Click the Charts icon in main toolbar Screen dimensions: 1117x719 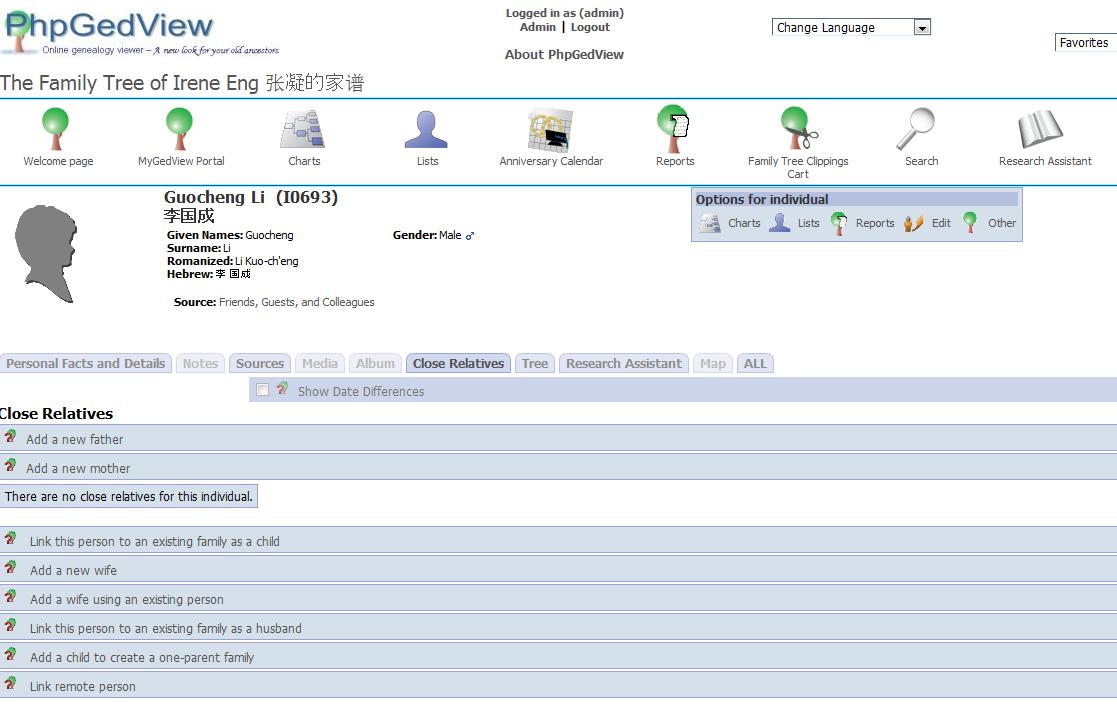click(x=304, y=130)
